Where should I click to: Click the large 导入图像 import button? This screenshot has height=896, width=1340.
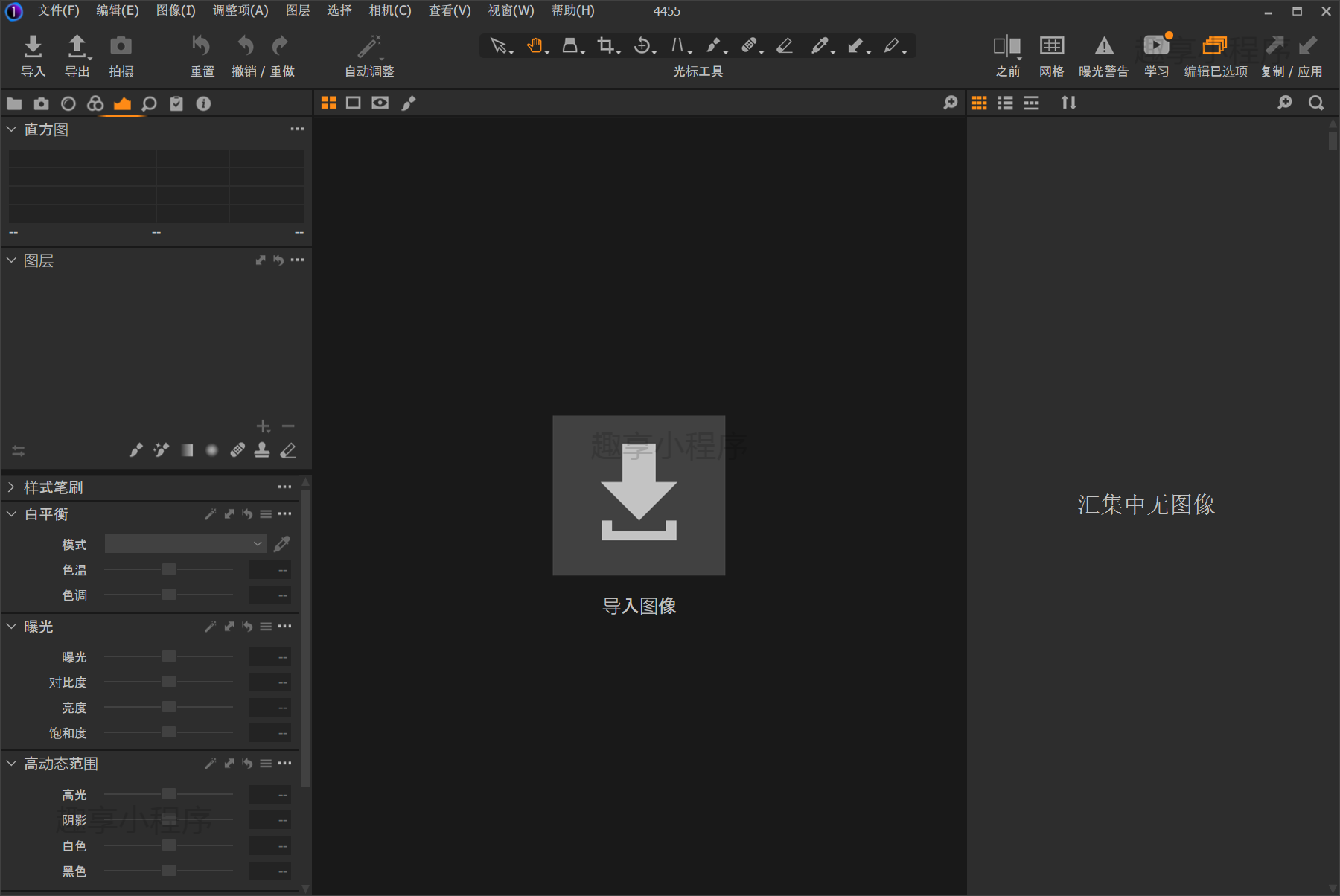pos(639,495)
